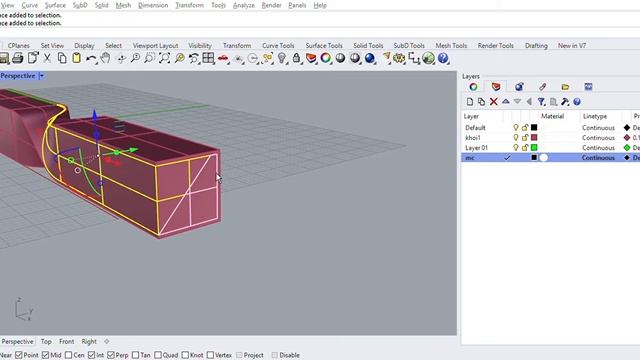Select the mc layer row
640x360 pixels.
[x=551, y=158]
